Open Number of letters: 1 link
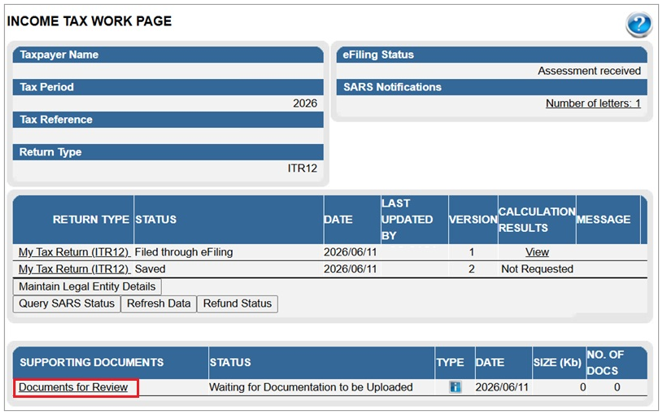This screenshot has height=415, width=662. click(593, 103)
